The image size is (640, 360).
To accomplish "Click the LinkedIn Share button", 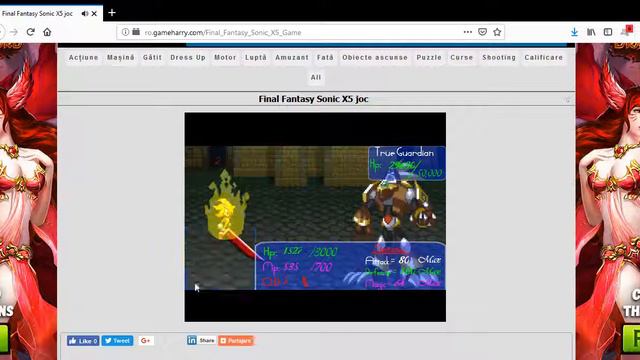I will click(x=202, y=340).
